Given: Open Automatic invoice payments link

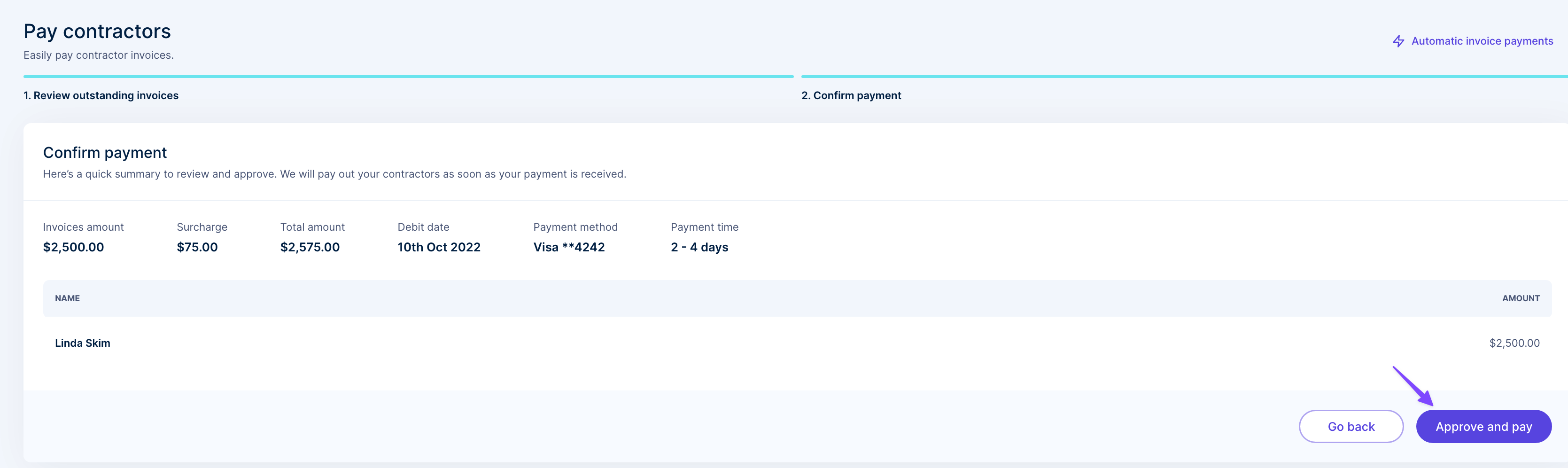Looking at the screenshot, I should point(1482,41).
